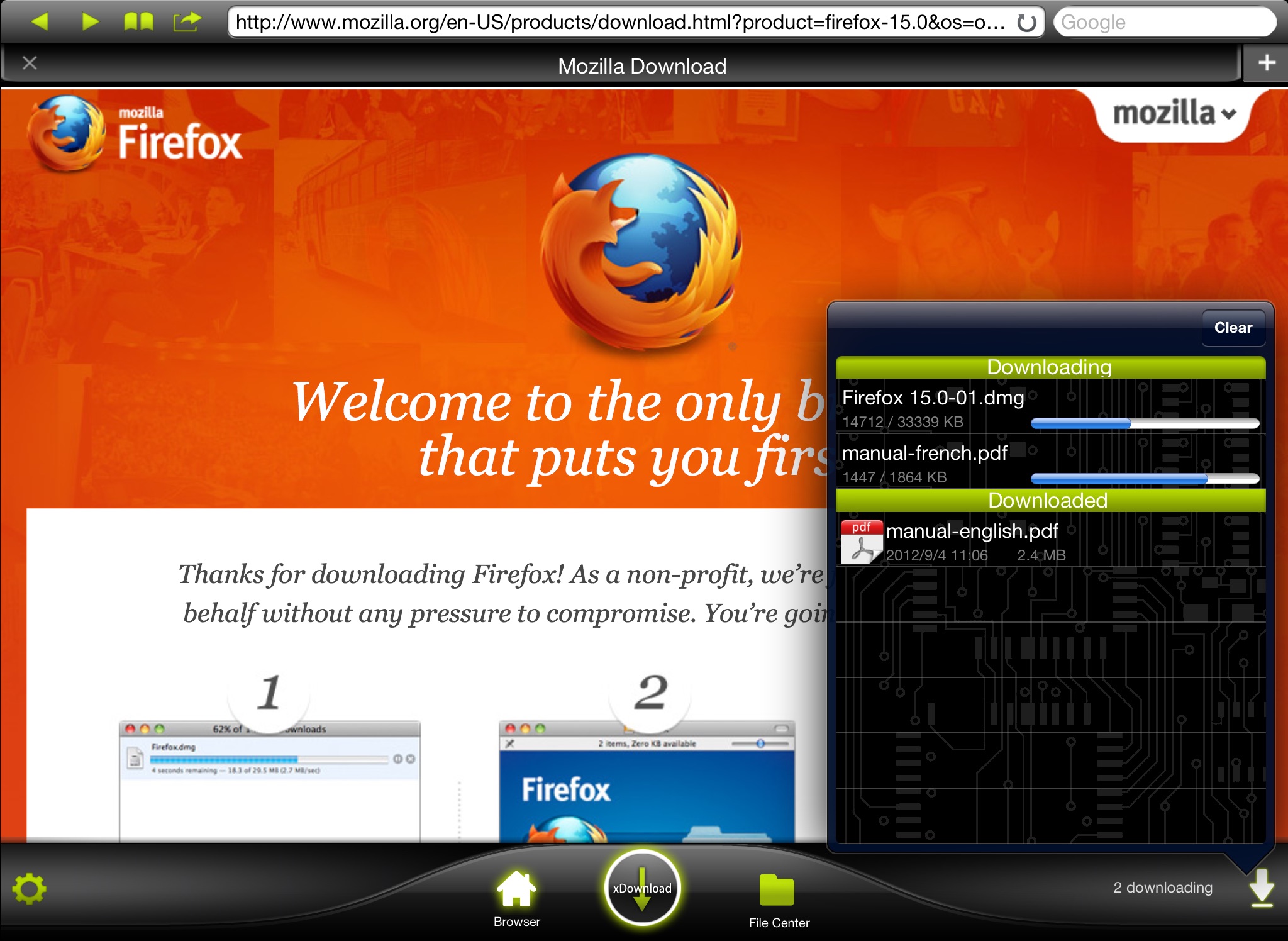Click the manual-english.pdf downloaded file thumbnail
Image resolution: width=1288 pixels, height=941 pixels.
pos(861,538)
